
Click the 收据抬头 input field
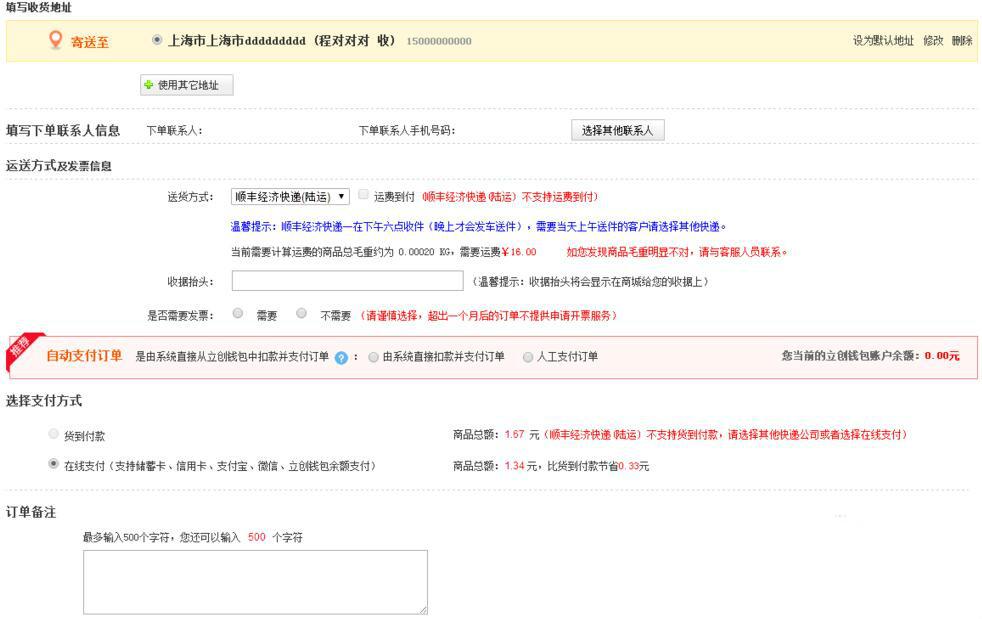[347, 281]
